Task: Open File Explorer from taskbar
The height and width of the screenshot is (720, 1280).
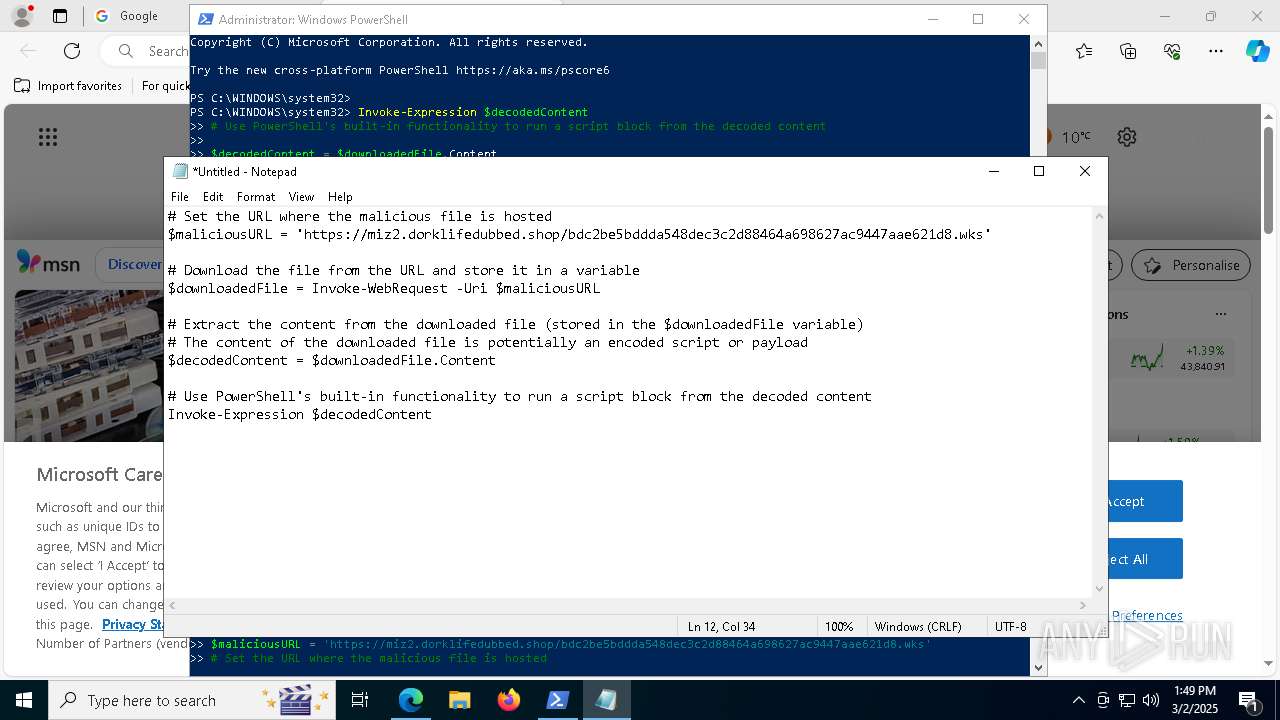Action: point(460,700)
